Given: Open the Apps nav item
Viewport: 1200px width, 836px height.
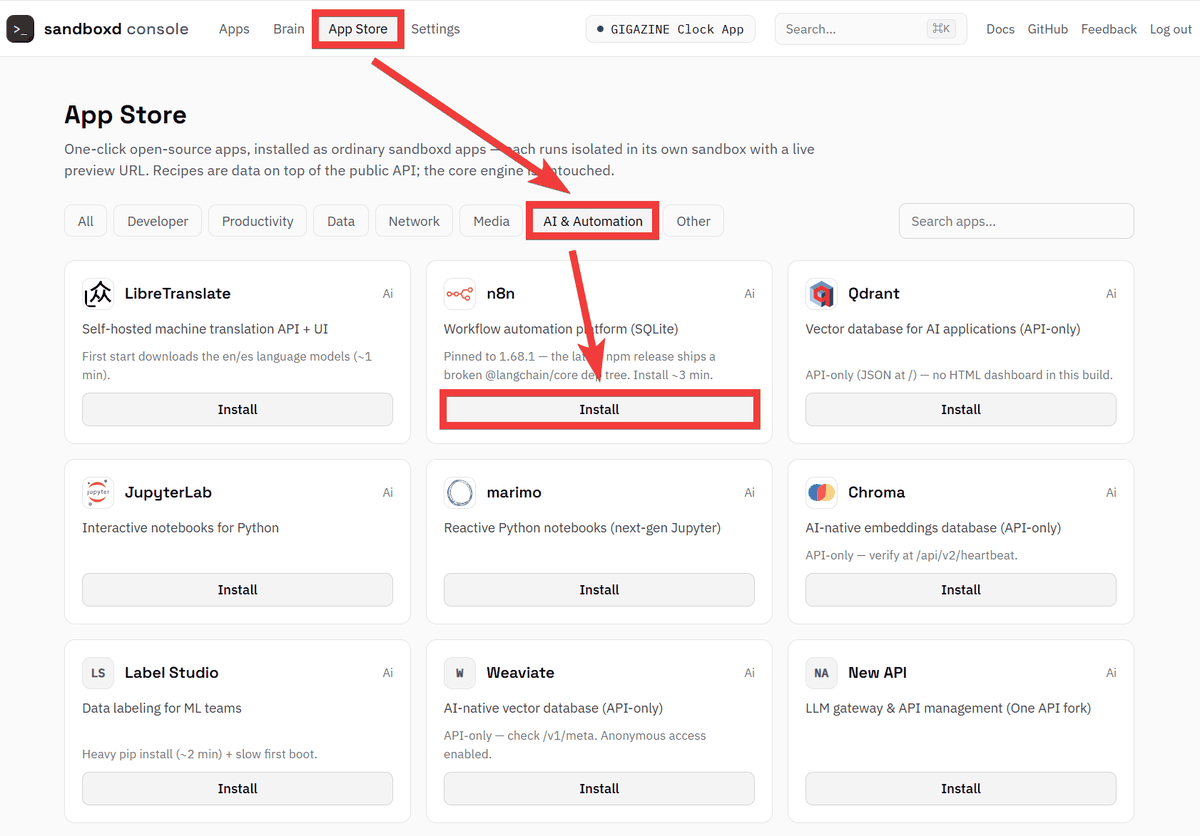Looking at the screenshot, I should click(234, 29).
